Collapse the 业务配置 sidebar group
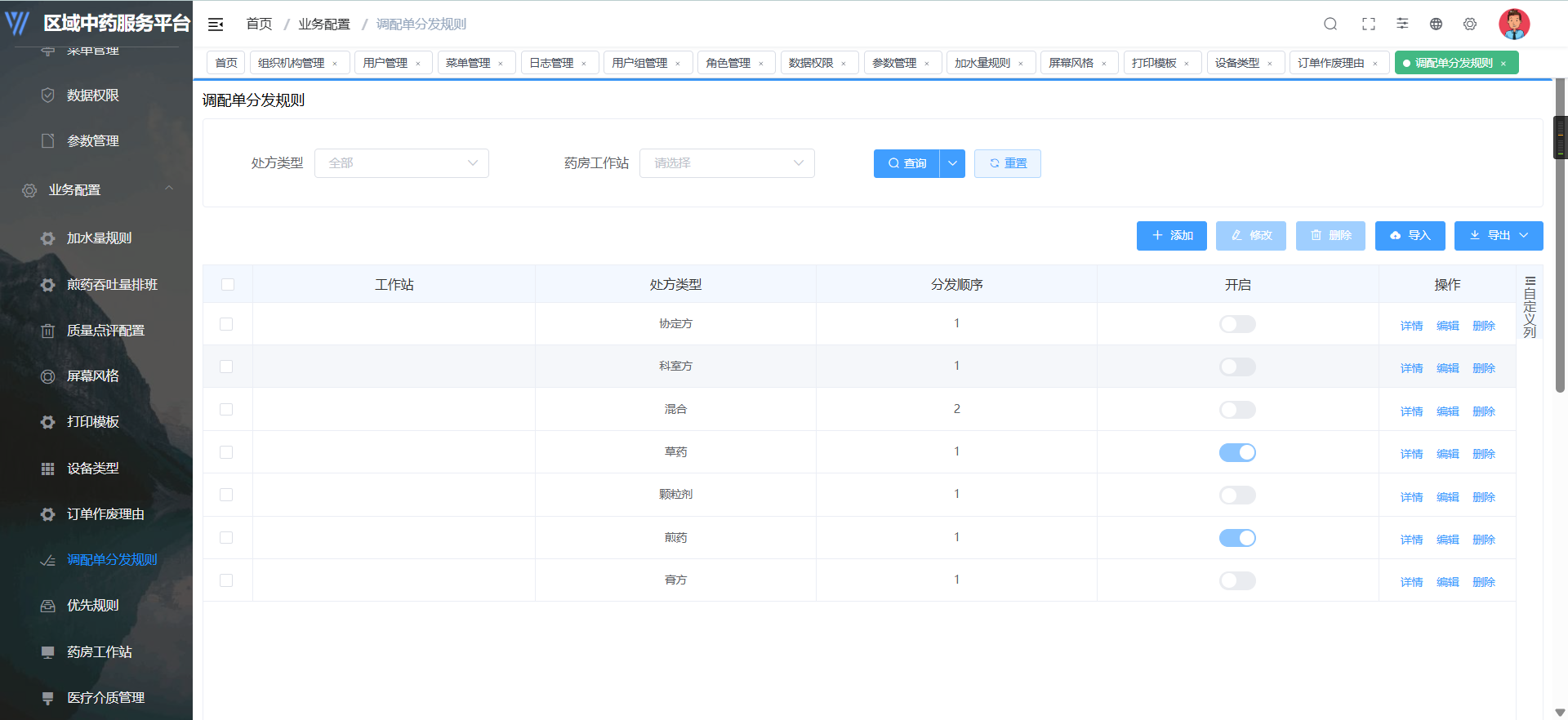 click(x=96, y=190)
